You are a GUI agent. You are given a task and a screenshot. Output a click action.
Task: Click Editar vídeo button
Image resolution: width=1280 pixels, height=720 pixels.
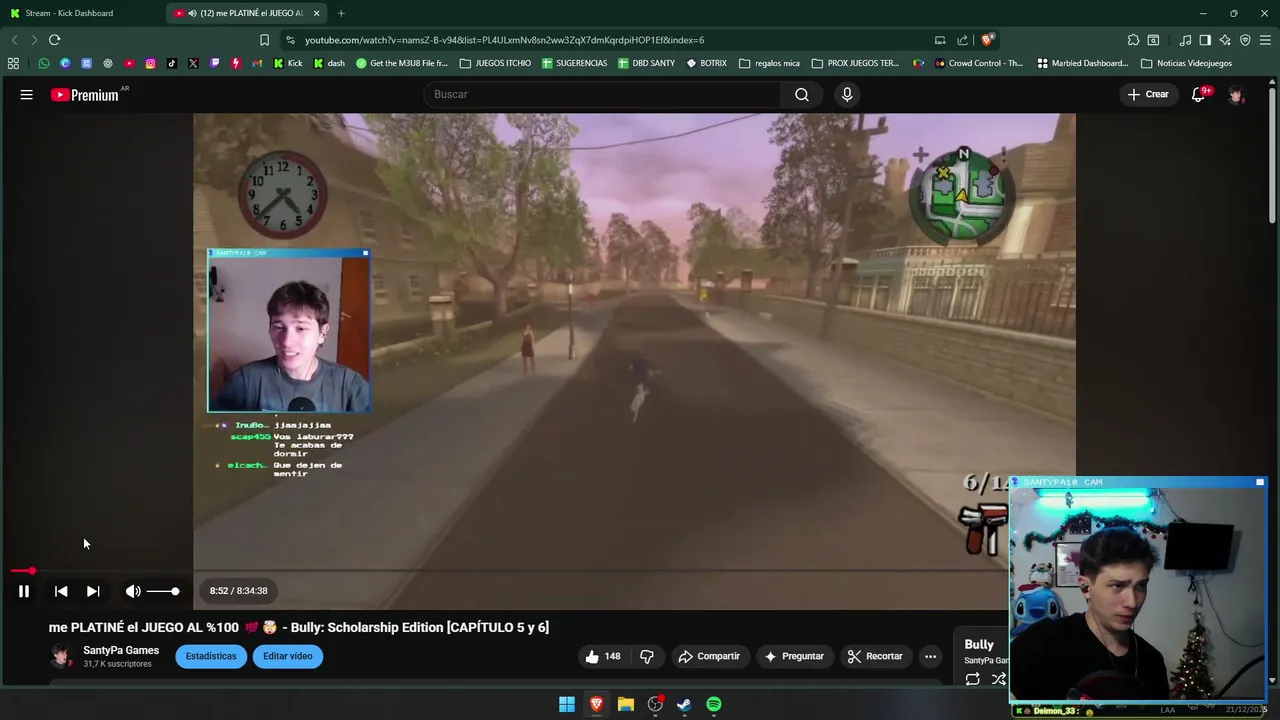[288, 656]
